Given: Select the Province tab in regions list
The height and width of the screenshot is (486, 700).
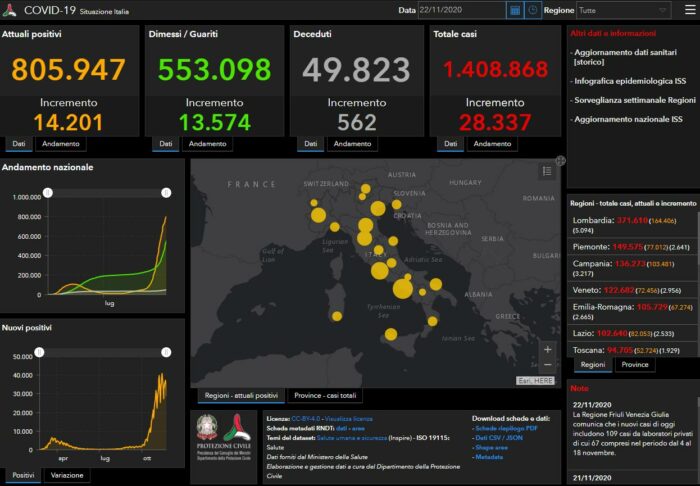Looking at the screenshot, I should [635, 365].
